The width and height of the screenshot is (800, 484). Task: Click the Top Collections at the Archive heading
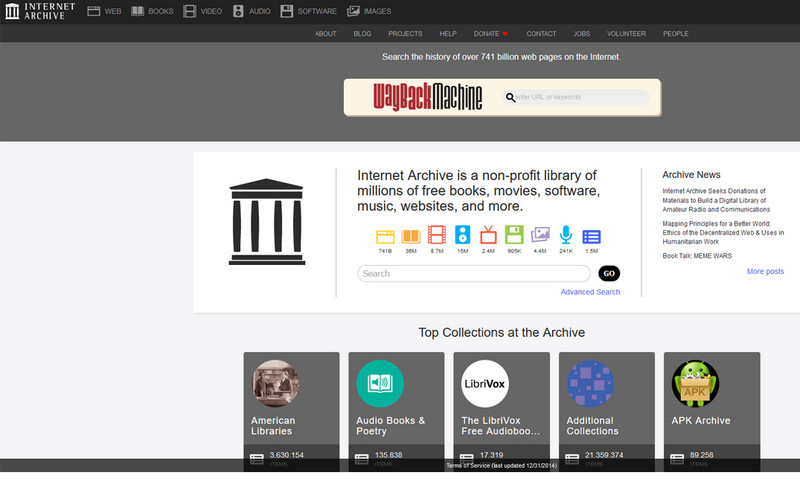(x=502, y=333)
